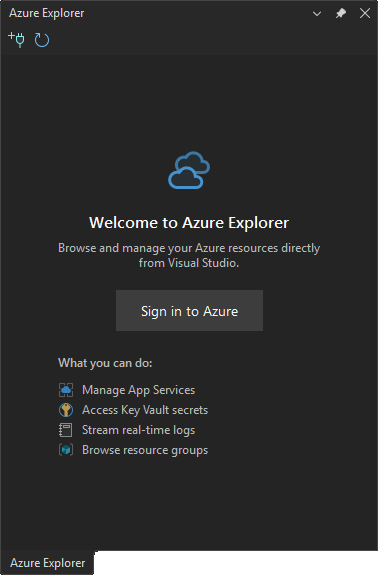Click the 'Access Key Vault secrets' text

pyautogui.click(x=145, y=410)
